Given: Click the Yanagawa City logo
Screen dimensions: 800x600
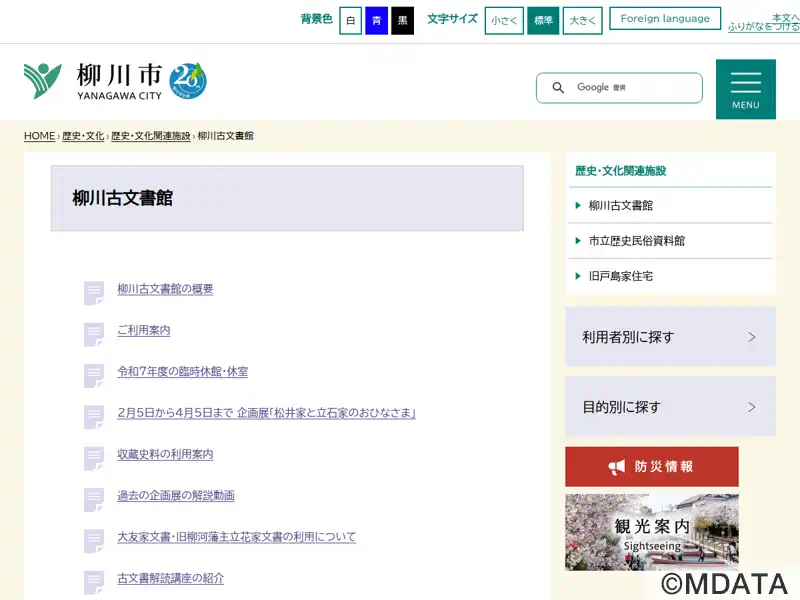Looking at the screenshot, I should click(x=93, y=81).
